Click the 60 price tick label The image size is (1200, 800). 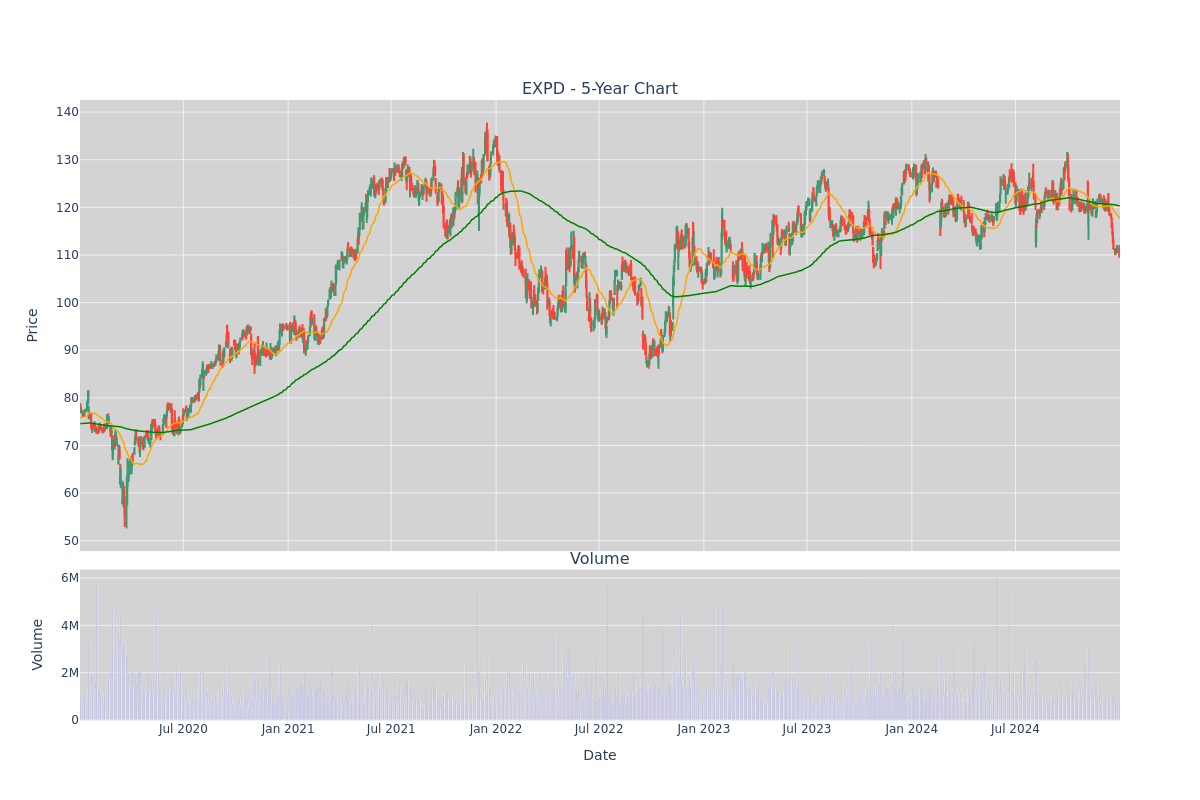click(71, 493)
